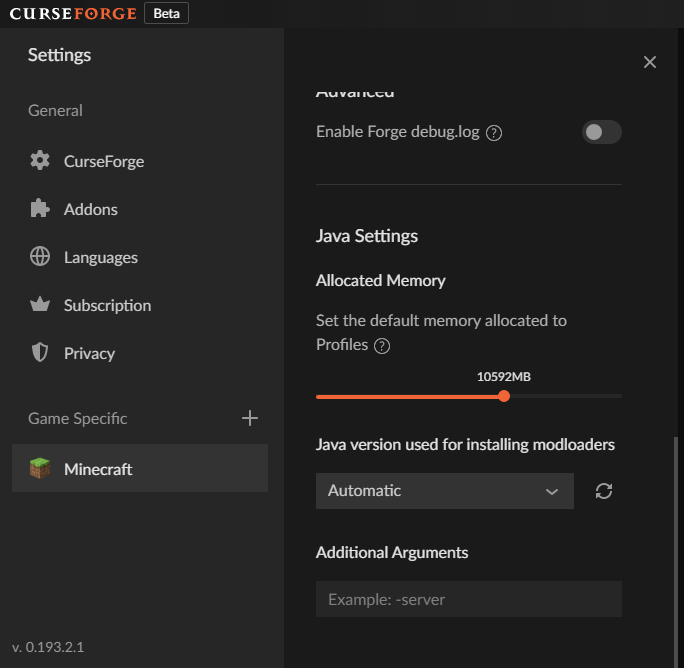Open the Automatic Java version dropdown
Image resolution: width=684 pixels, height=668 pixels.
tap(445, 491)
